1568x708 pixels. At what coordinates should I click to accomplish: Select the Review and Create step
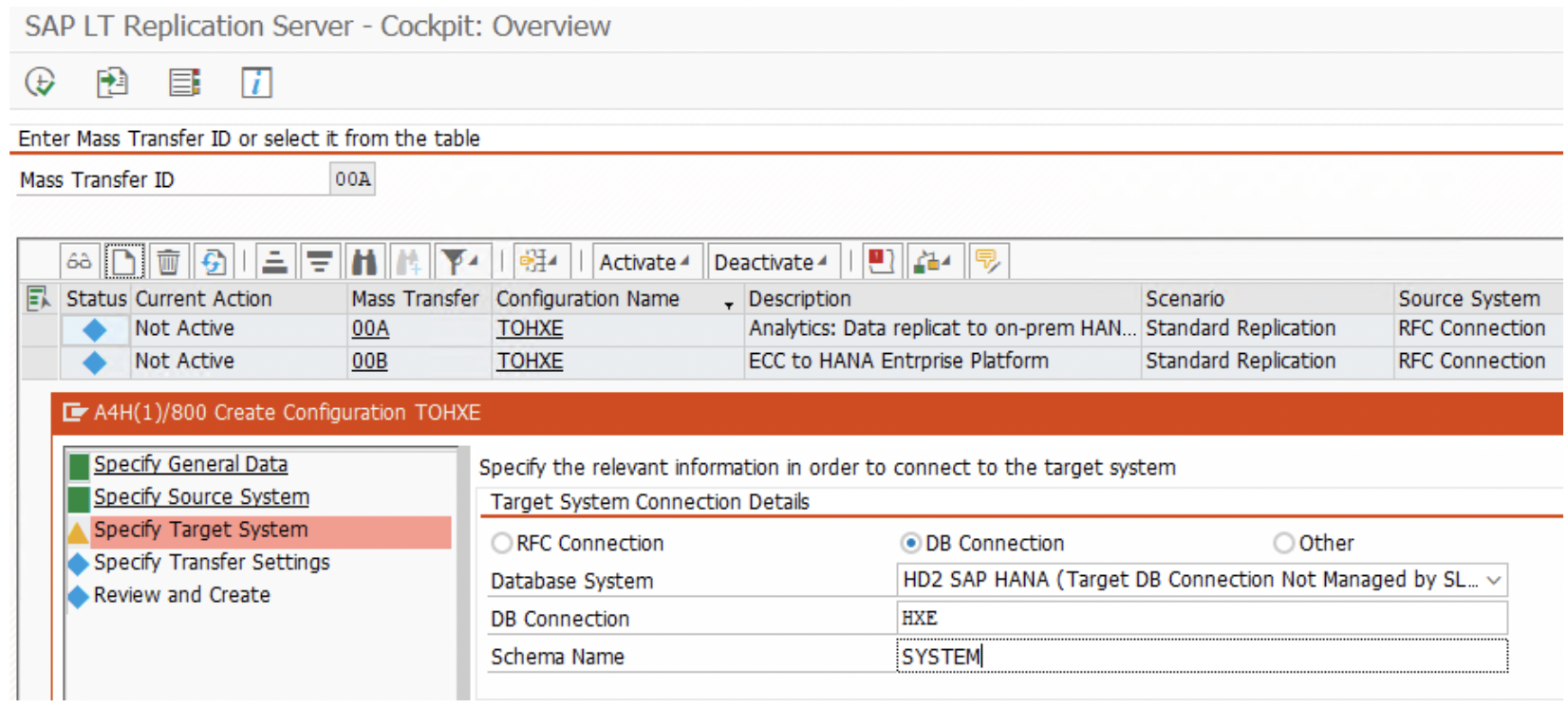pyautogui.click(x=181, y=595)
